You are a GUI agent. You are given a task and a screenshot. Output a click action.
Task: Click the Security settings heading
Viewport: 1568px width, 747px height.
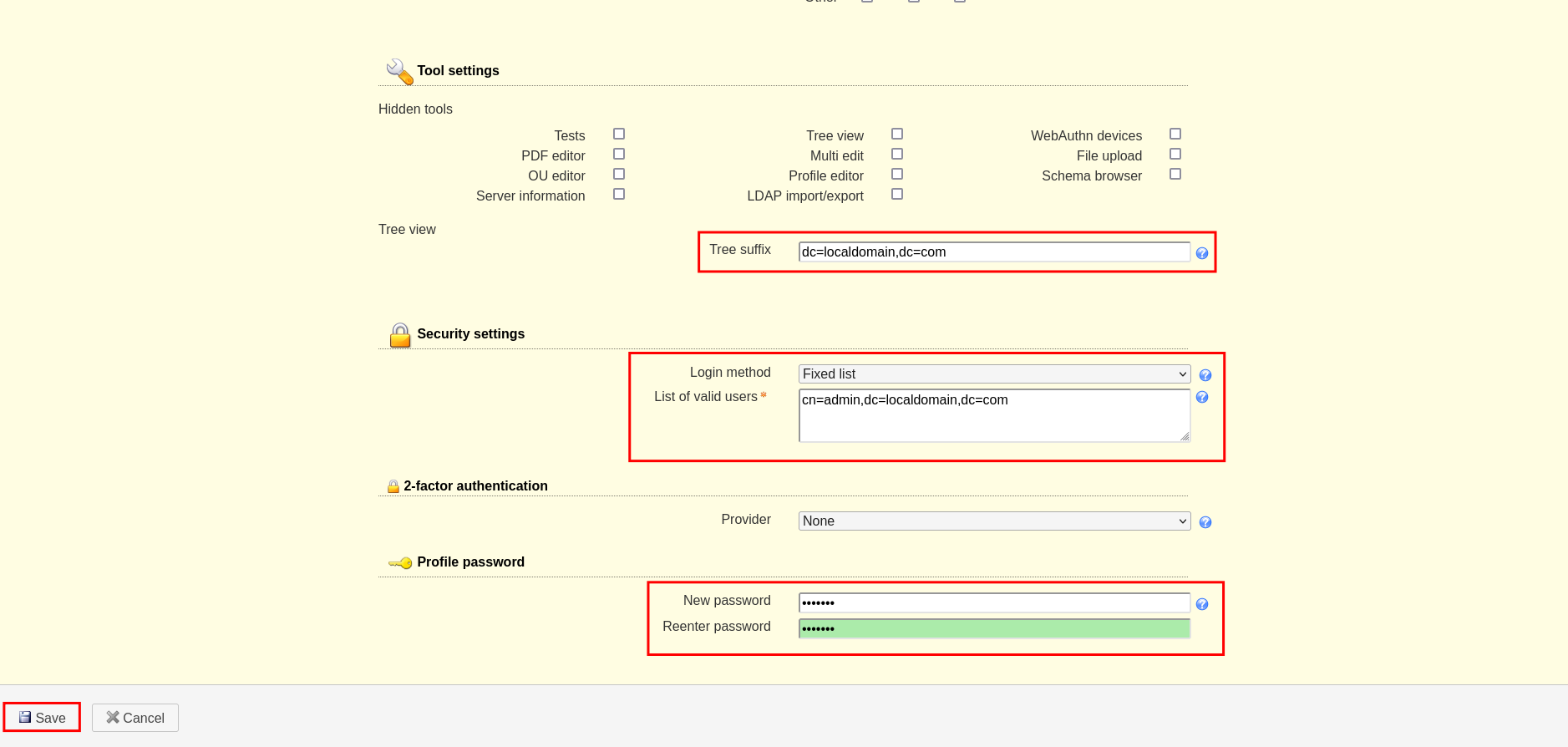[471, 334]
